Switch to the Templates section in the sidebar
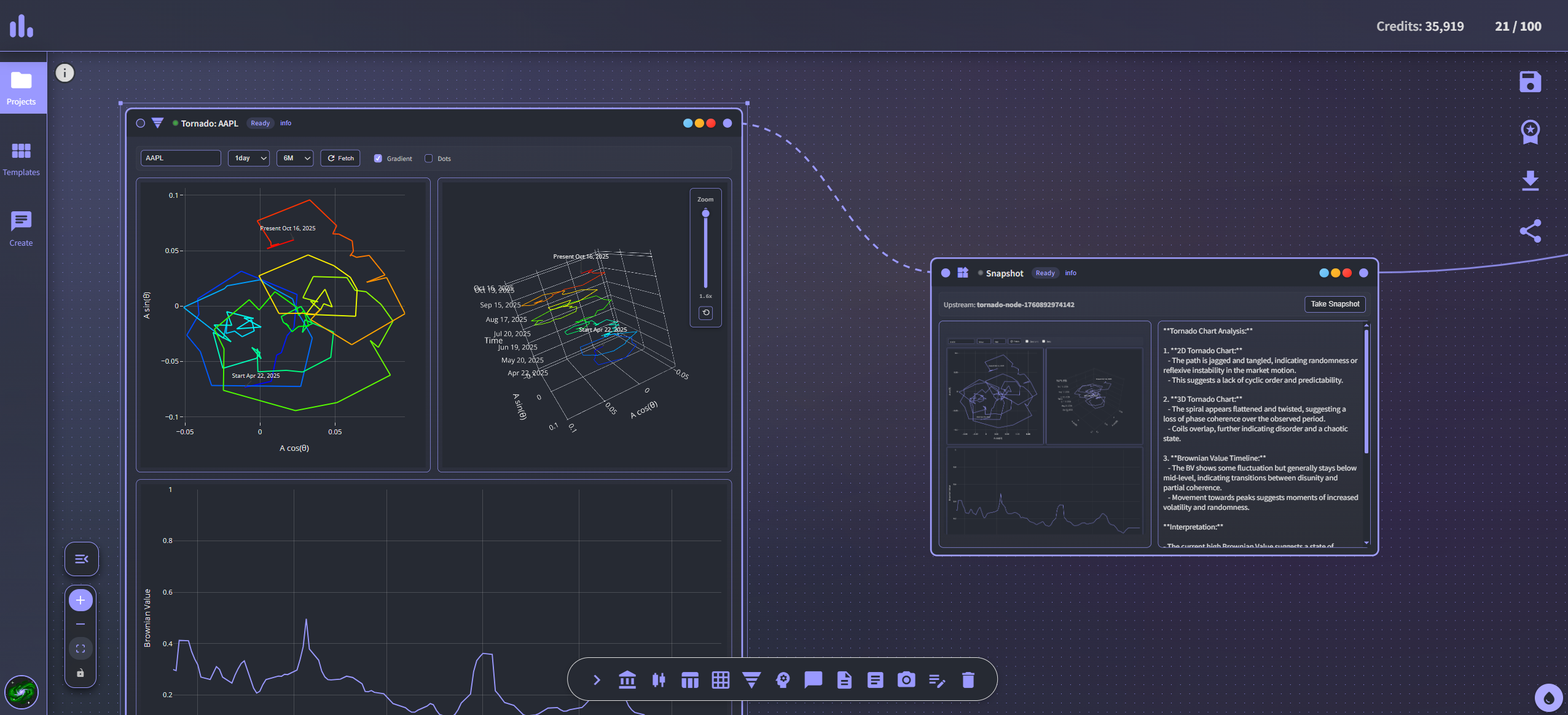Image resolution: width=1568 pixels, height=715 pixels. [x=22, y=158]
